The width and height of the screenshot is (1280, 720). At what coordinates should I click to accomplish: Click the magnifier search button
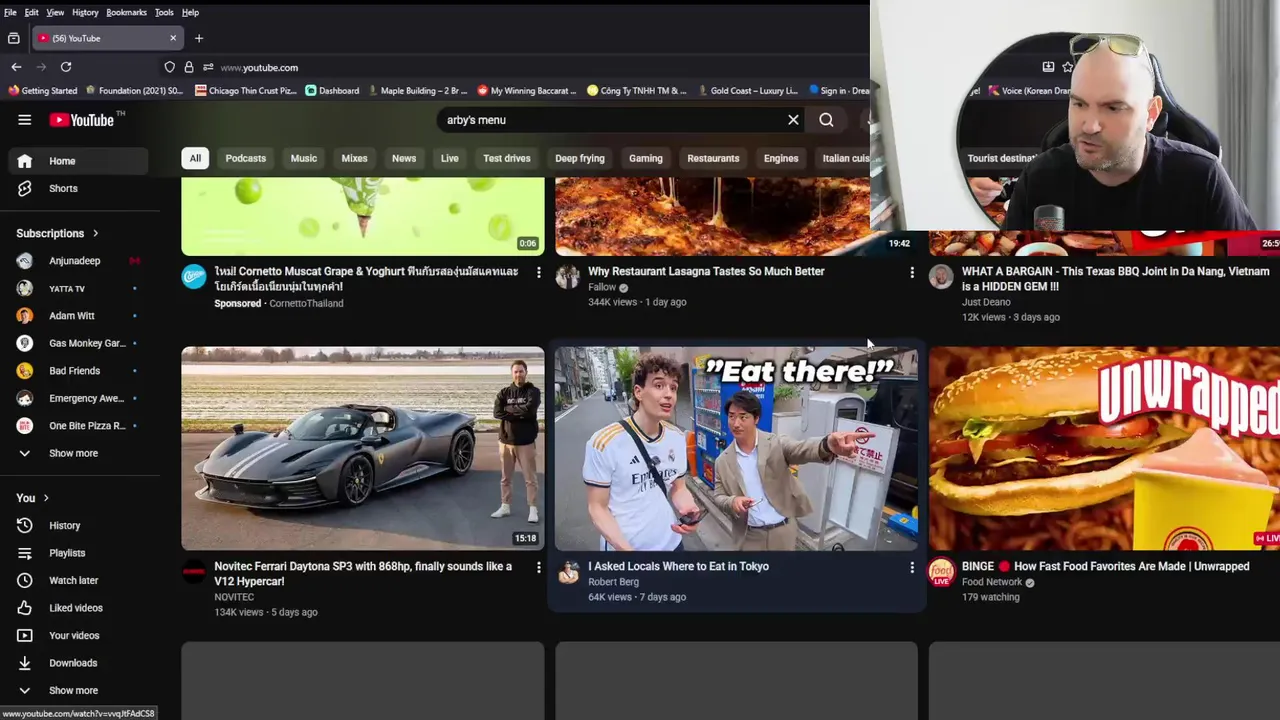tap(826, 120)
